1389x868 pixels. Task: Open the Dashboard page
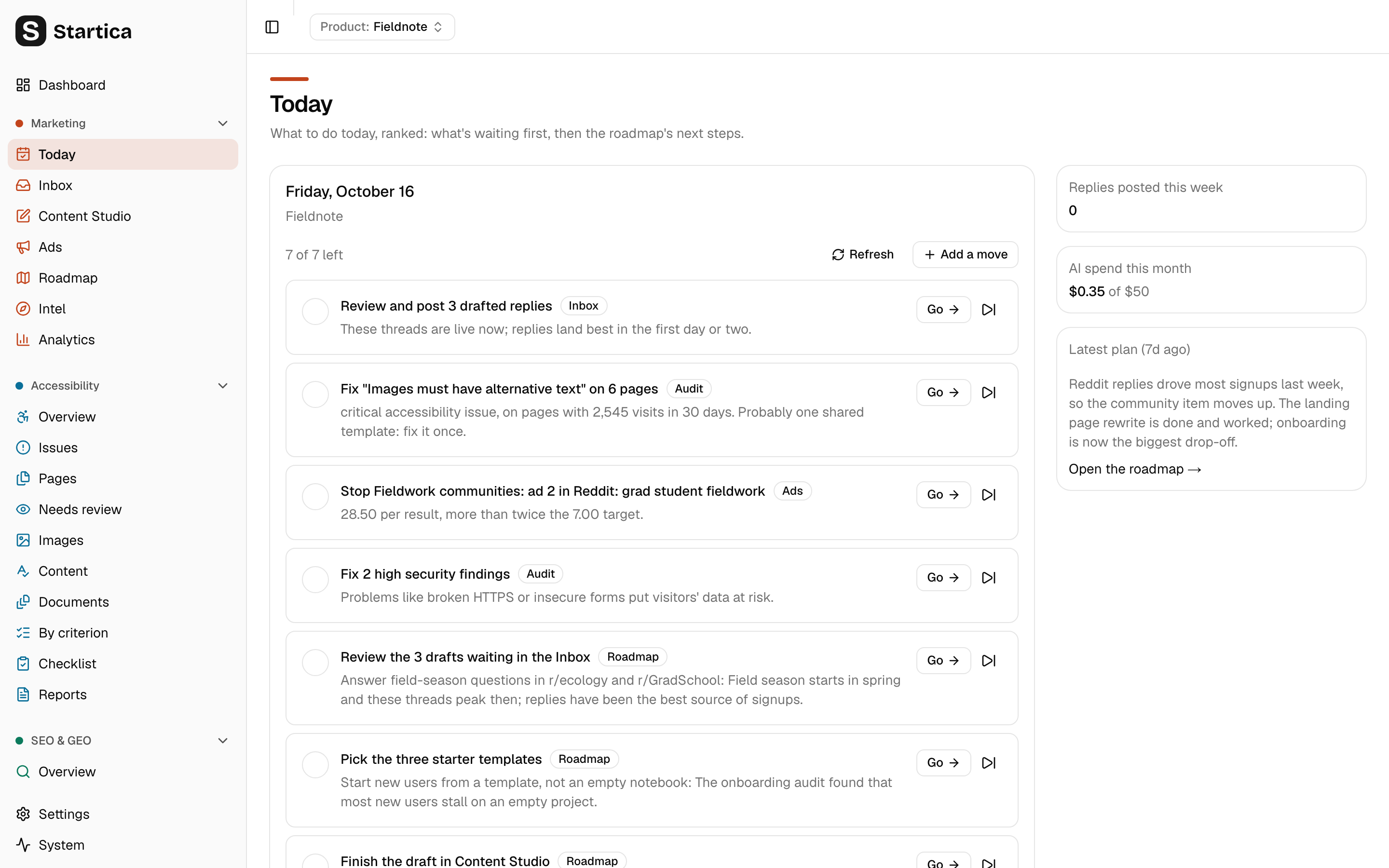(x=123, y=85)
